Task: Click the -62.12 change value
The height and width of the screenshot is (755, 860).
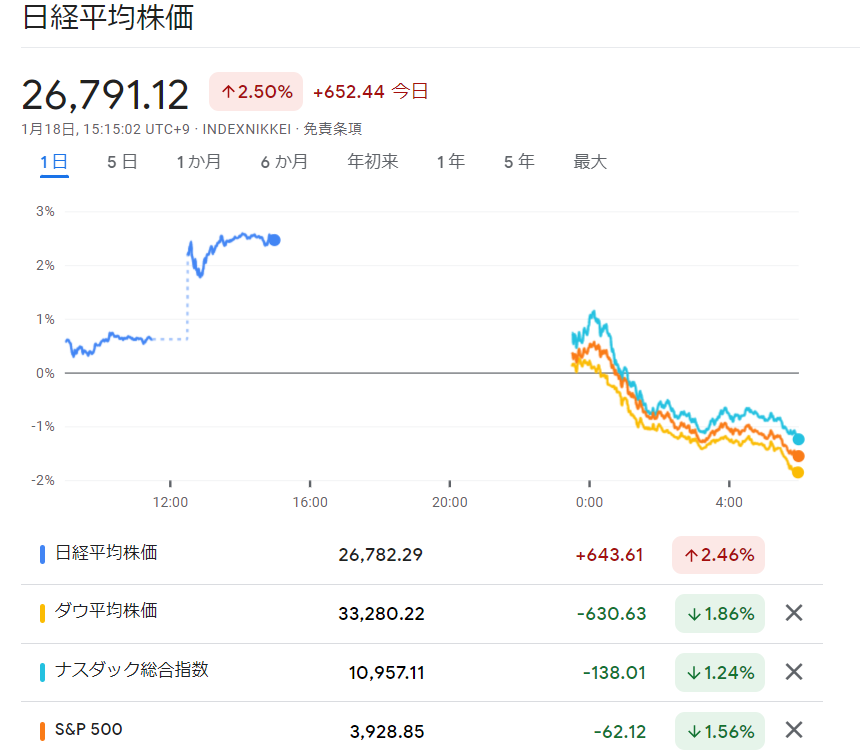Action: click(620, 731)
